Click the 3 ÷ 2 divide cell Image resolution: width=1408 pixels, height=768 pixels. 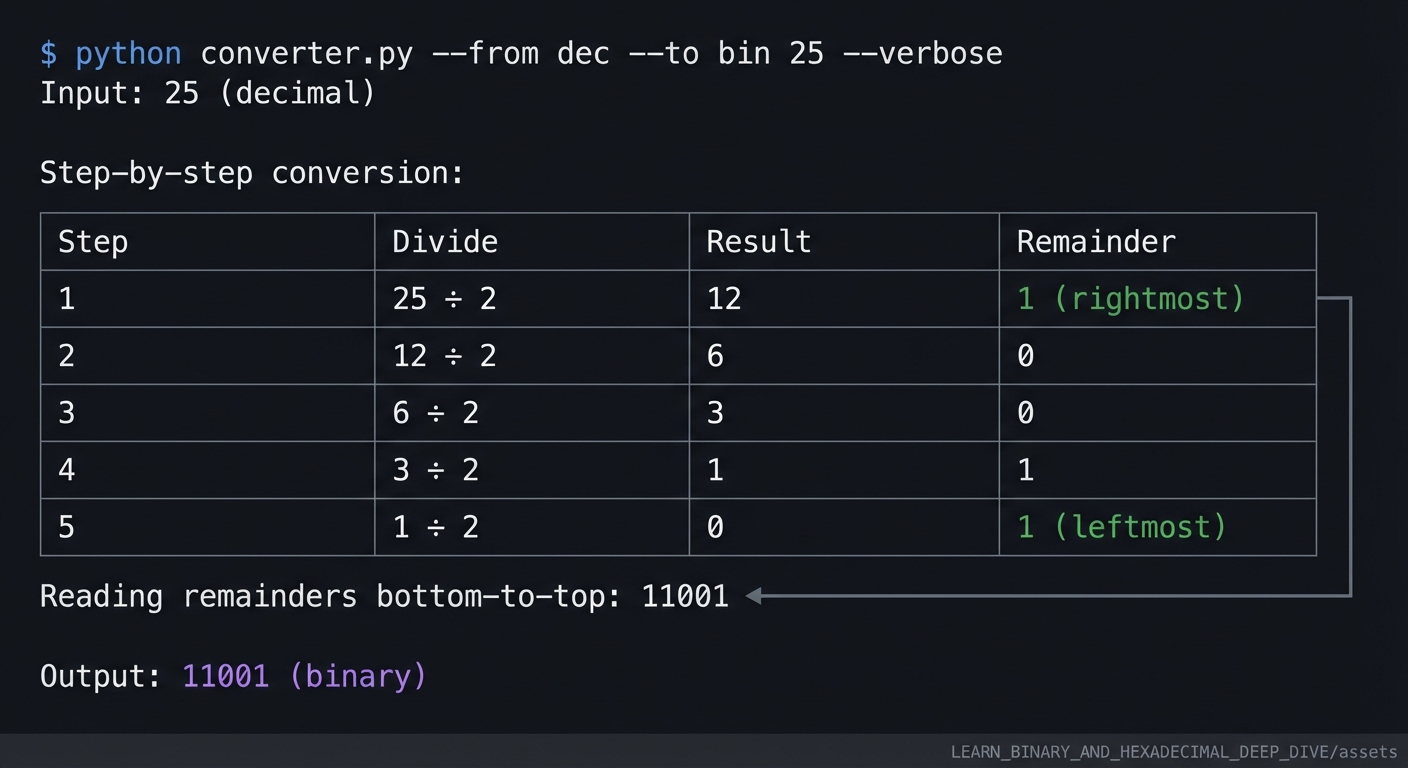click(436, 470)
